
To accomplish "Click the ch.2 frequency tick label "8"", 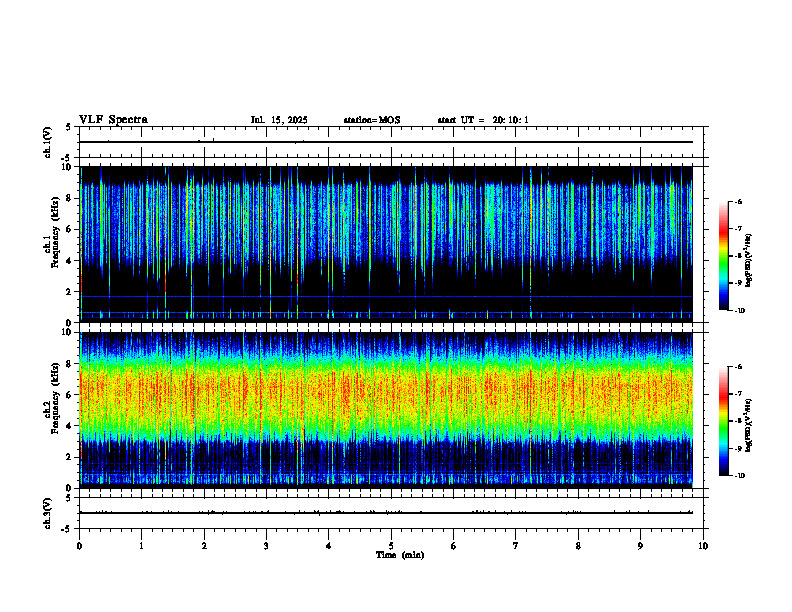I will tap(69, 364).
